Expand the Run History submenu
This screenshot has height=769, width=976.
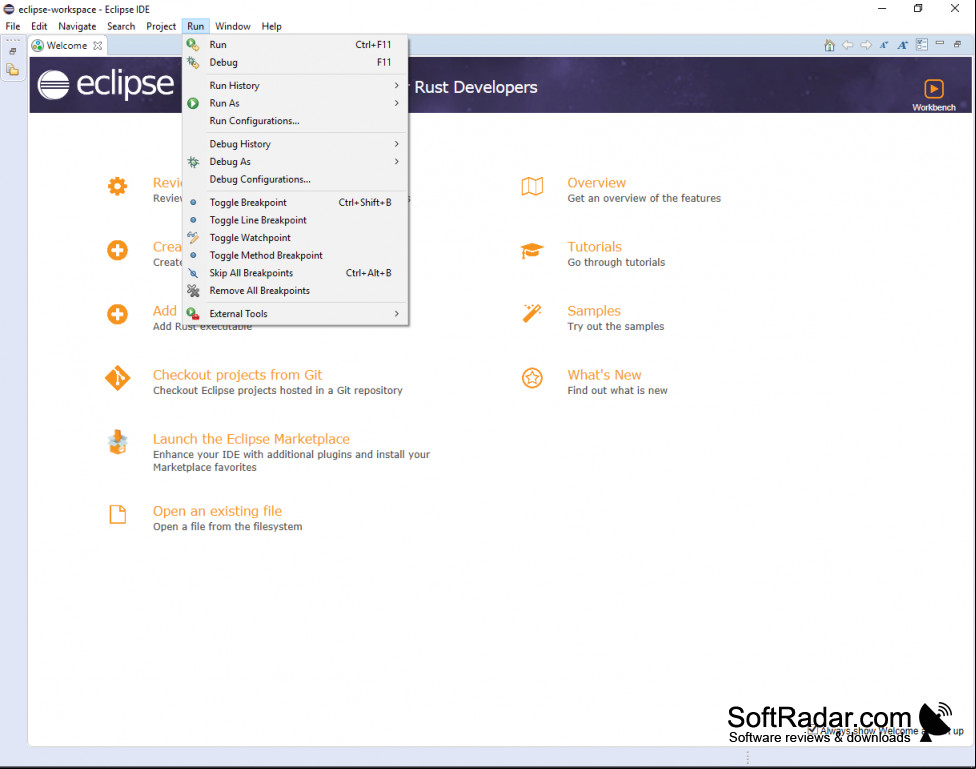[296, 85]
